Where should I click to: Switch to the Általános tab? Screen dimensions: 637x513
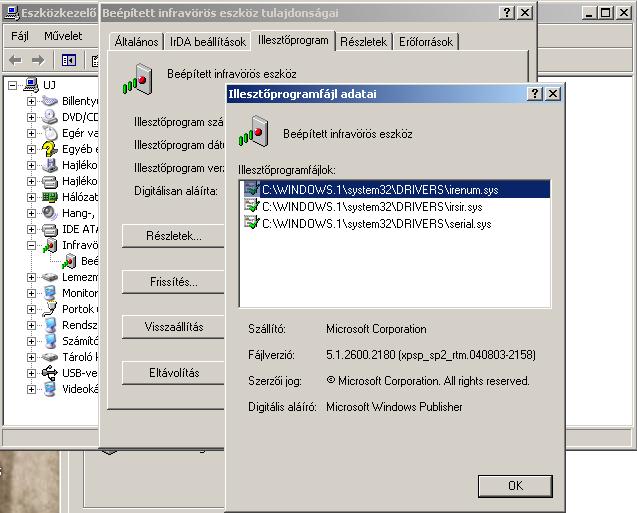click(136, 41)
